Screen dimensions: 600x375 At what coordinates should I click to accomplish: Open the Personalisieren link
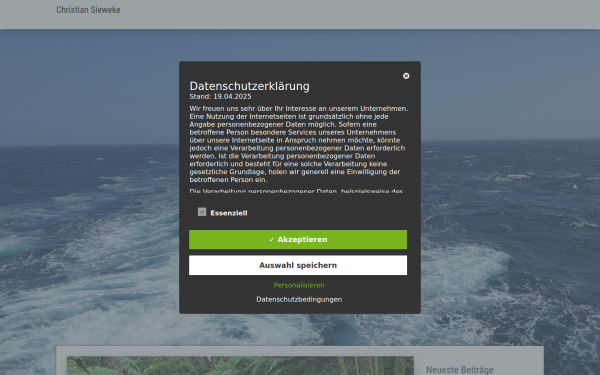tap(299, 285)
